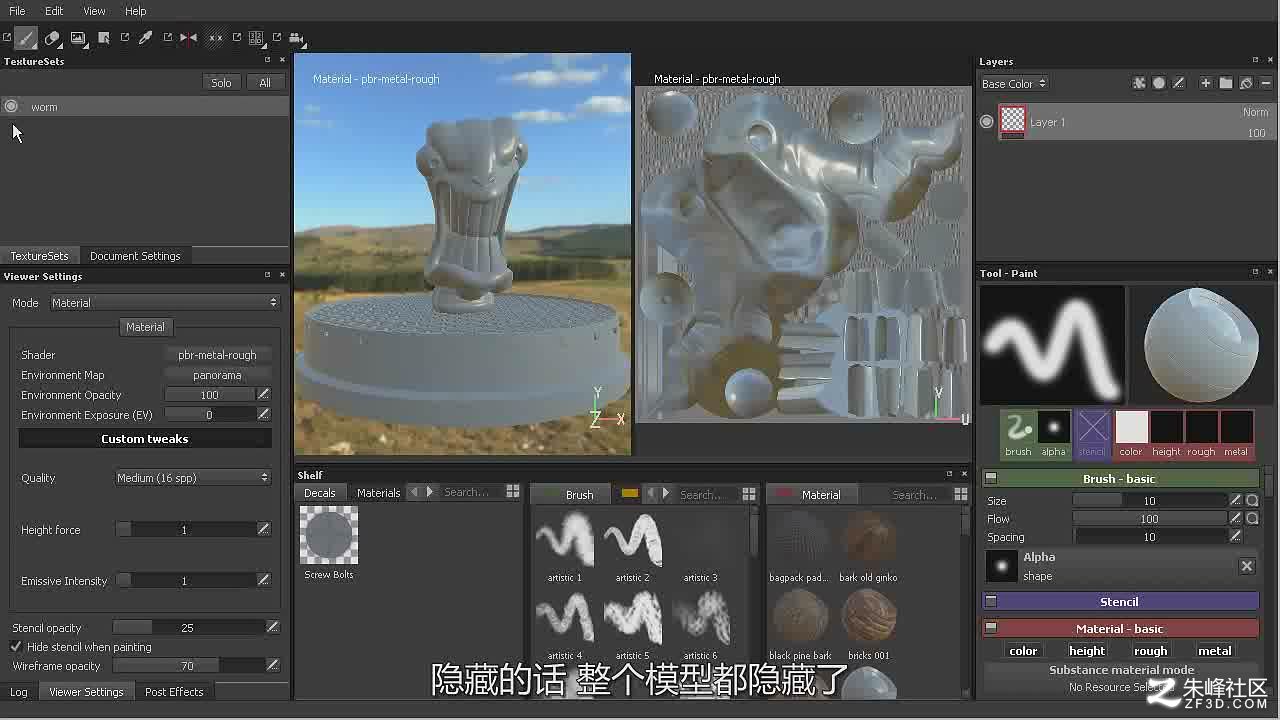Click the color swatch in Tool panel

(1131, 435)
